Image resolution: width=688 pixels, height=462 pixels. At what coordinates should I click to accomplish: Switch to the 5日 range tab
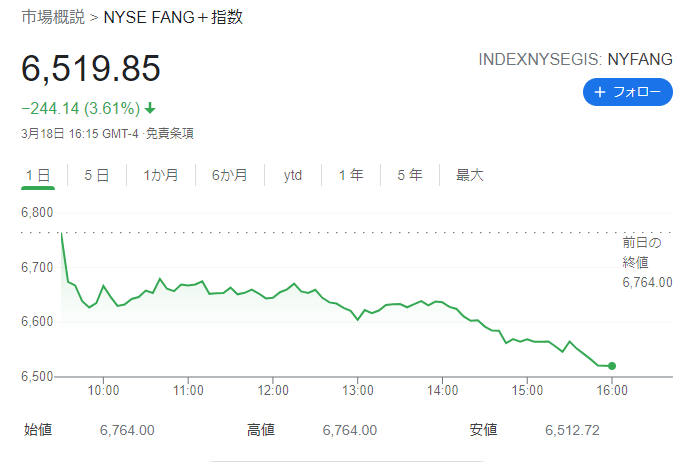pyautogui.click(x=97, y=175)
